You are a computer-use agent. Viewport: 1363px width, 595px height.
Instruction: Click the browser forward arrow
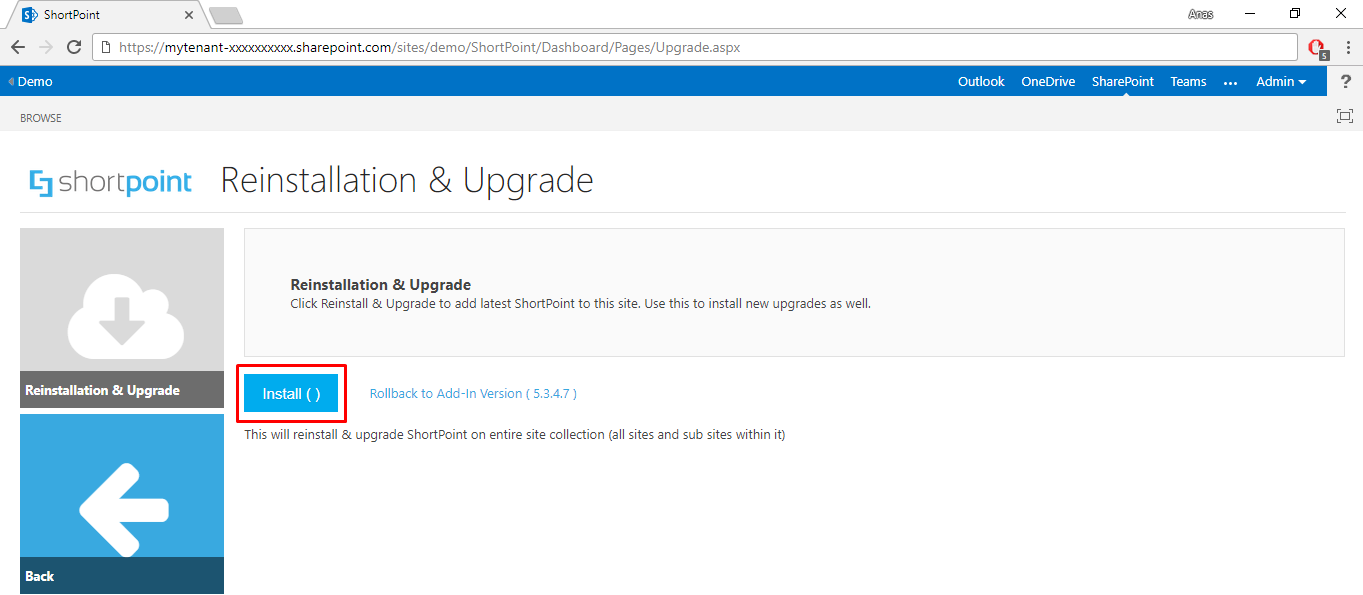tap(46, 47)
